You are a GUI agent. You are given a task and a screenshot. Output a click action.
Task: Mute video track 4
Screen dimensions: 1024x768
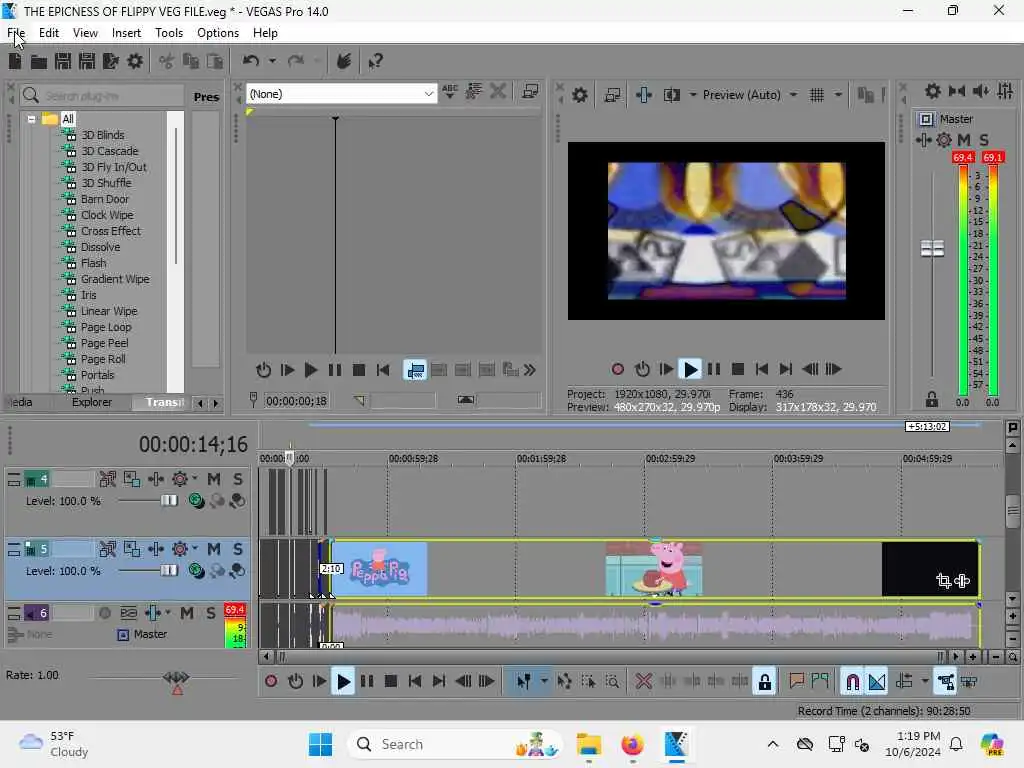pos(214,479)
